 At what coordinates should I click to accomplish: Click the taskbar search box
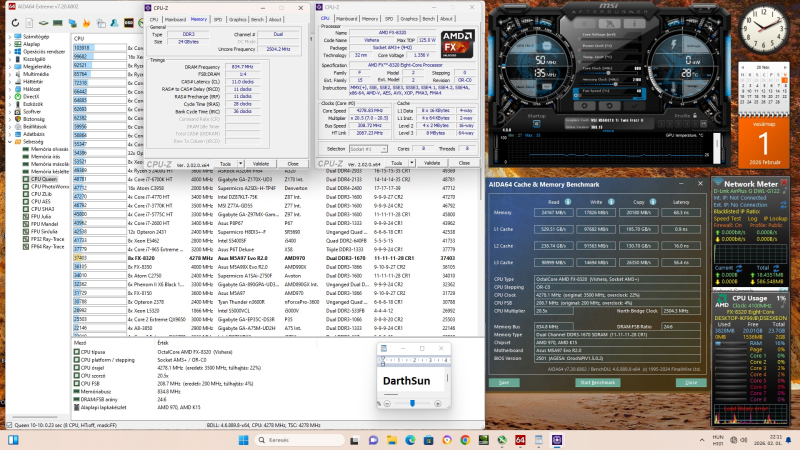pos(298,440)
